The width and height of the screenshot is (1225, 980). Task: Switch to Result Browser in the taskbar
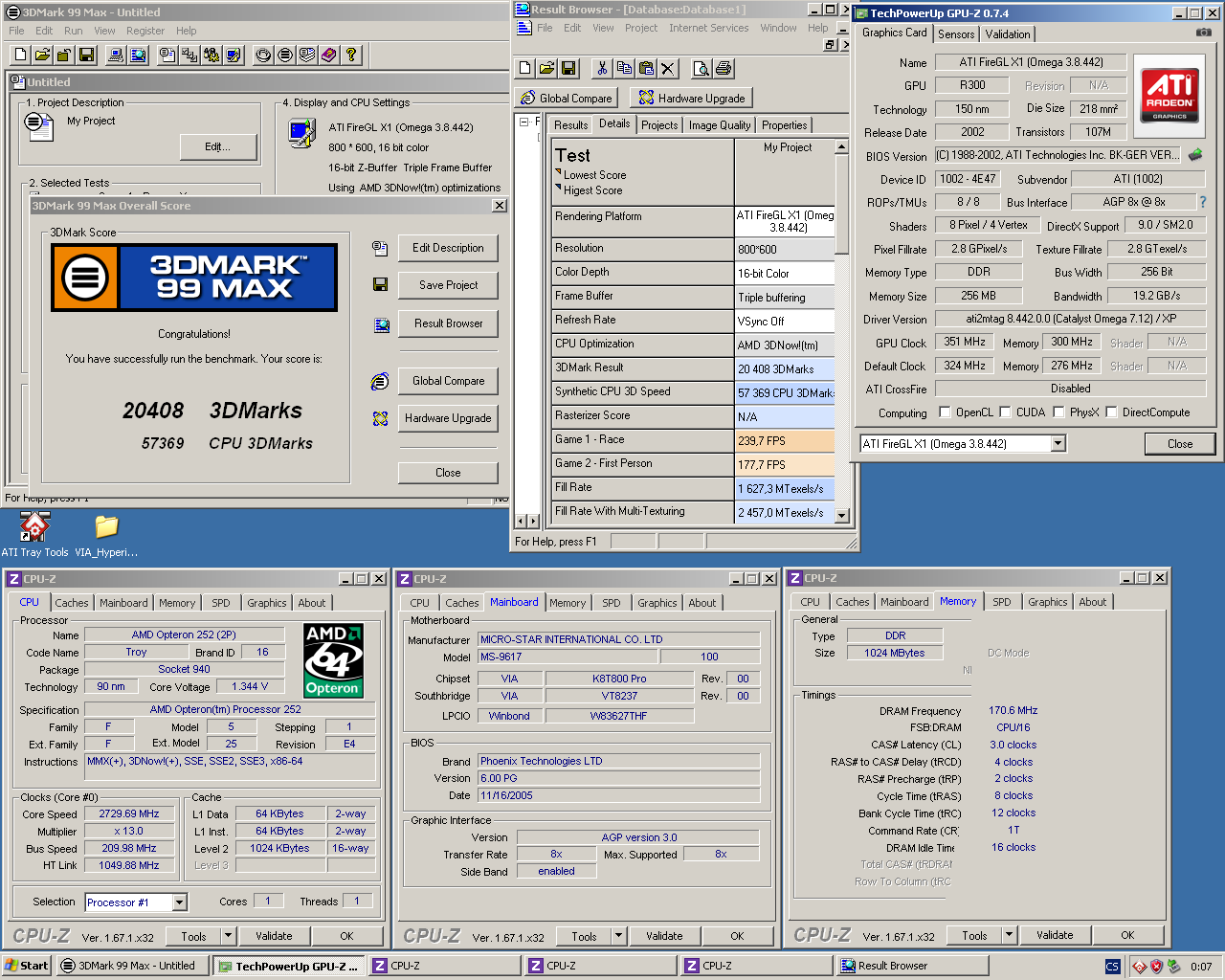tap(911, 967)
